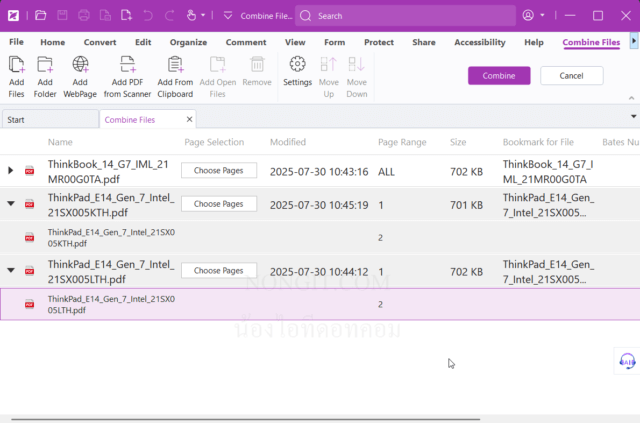The width and height of the screenshot is (640, 423).
Task: Open the Customize quick access toolbar dropdown
Action: (228, 16)
